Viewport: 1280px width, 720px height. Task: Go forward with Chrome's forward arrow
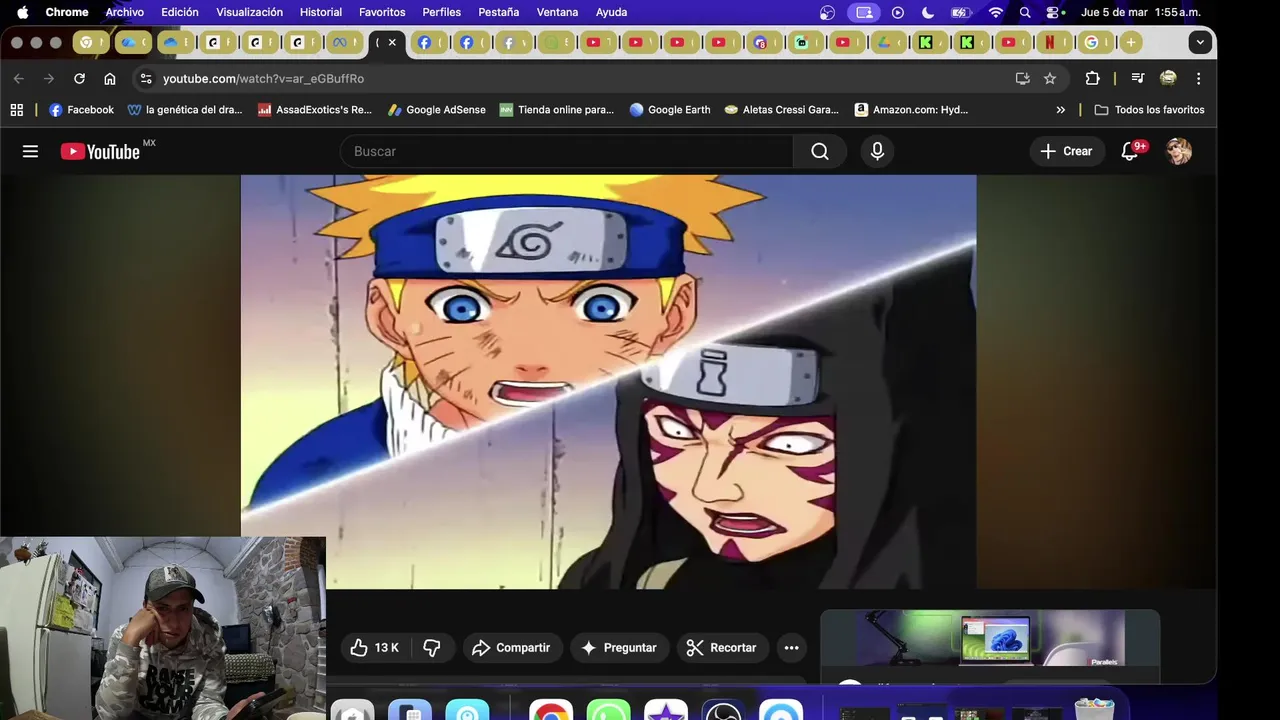pos(48,78)
